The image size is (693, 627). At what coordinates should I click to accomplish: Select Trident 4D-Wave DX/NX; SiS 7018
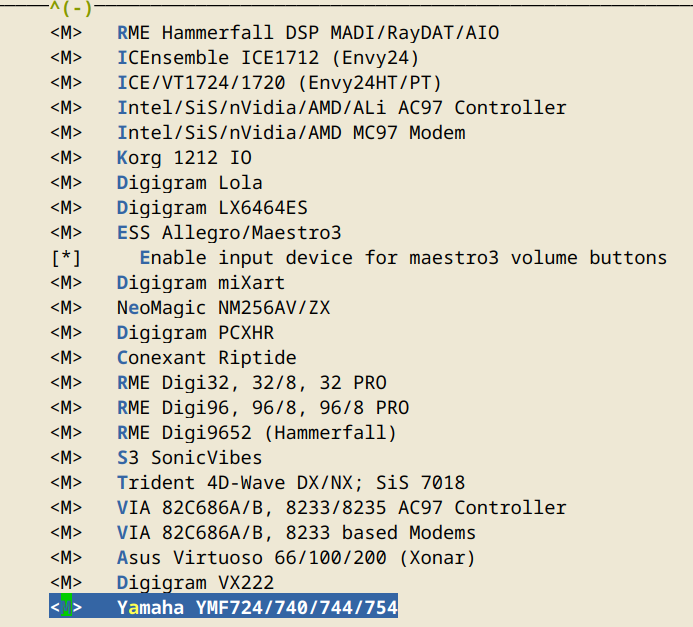pos(290,483)
